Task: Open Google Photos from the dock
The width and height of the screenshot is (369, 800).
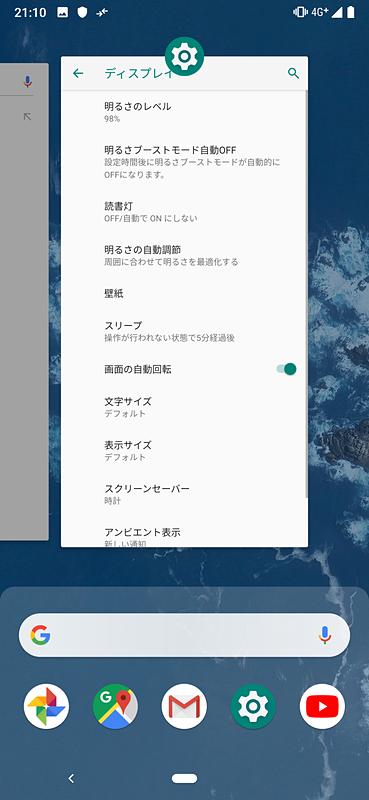Action: pyautogui.click(x=46, y=706)
